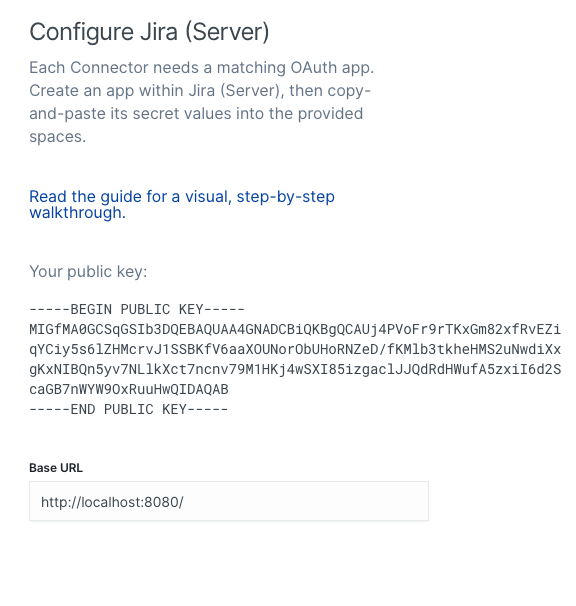Click the Base URL field label
576x606 pixels.
tap(56, 468)
